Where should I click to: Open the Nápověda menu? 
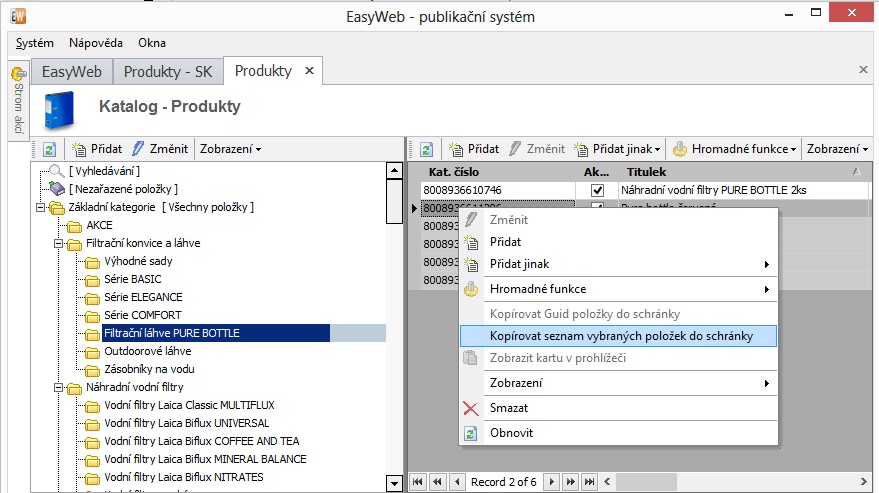(x=96, y=43)
